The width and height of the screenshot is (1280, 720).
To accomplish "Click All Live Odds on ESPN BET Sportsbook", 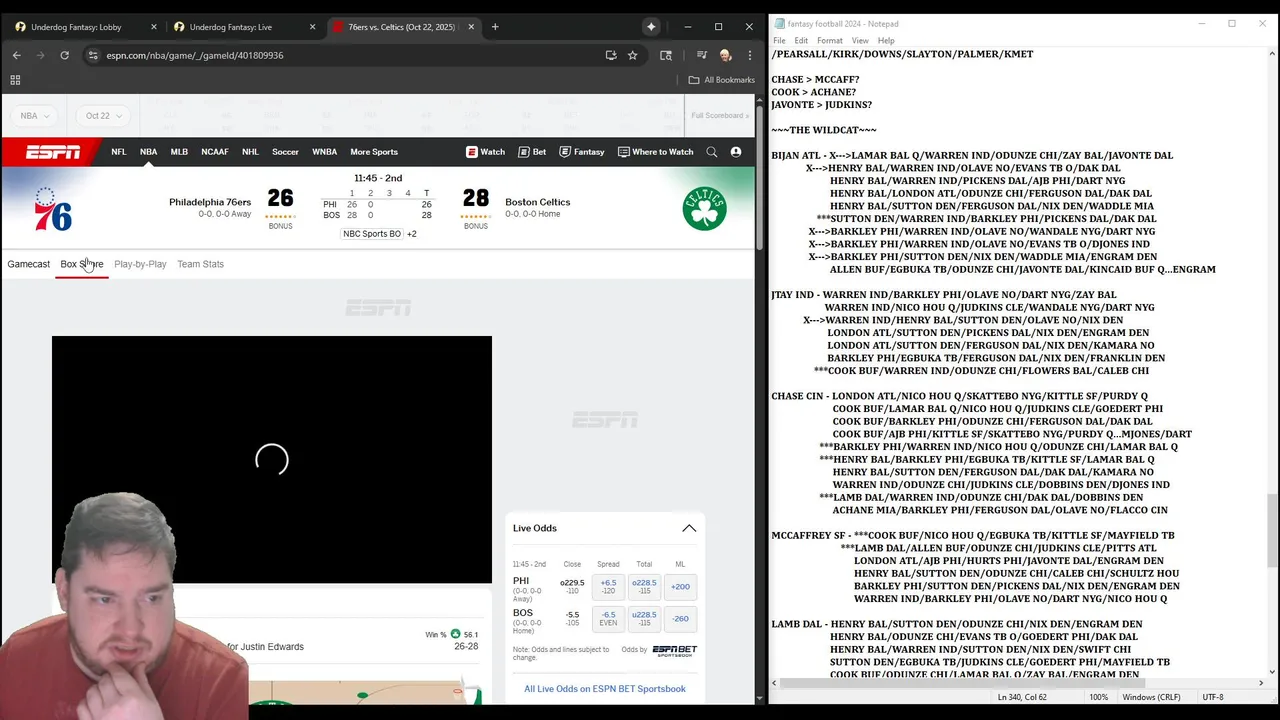I will (x=605, y=689).
